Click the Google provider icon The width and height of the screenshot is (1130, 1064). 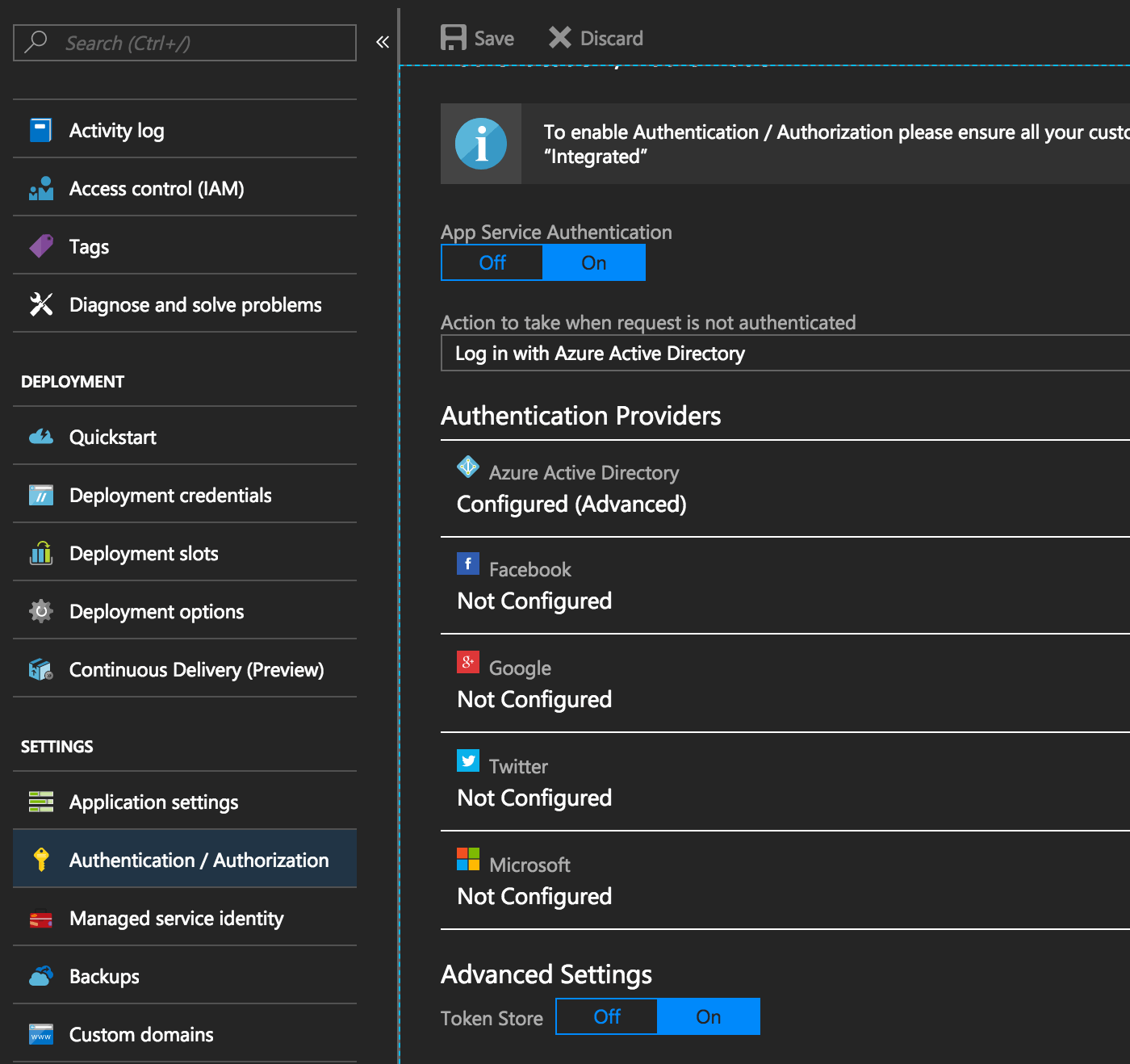click(x=468, y=662)
